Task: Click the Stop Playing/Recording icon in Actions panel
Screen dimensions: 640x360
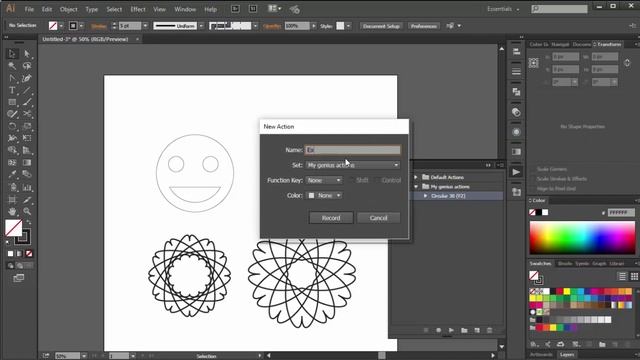Action: (426, 330)
